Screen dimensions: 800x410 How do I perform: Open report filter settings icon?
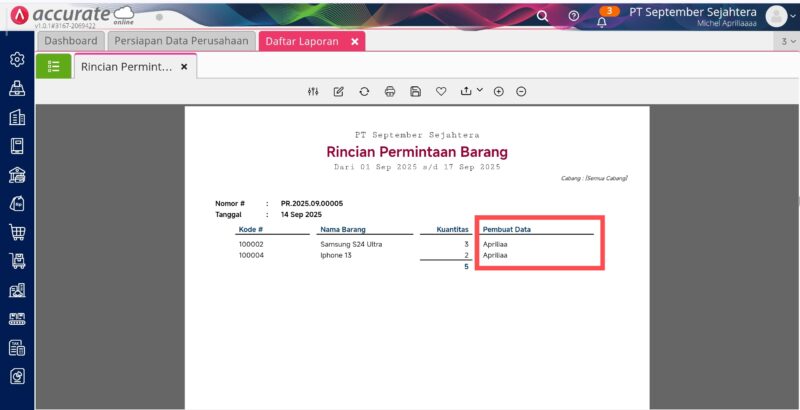coord(313,91)
